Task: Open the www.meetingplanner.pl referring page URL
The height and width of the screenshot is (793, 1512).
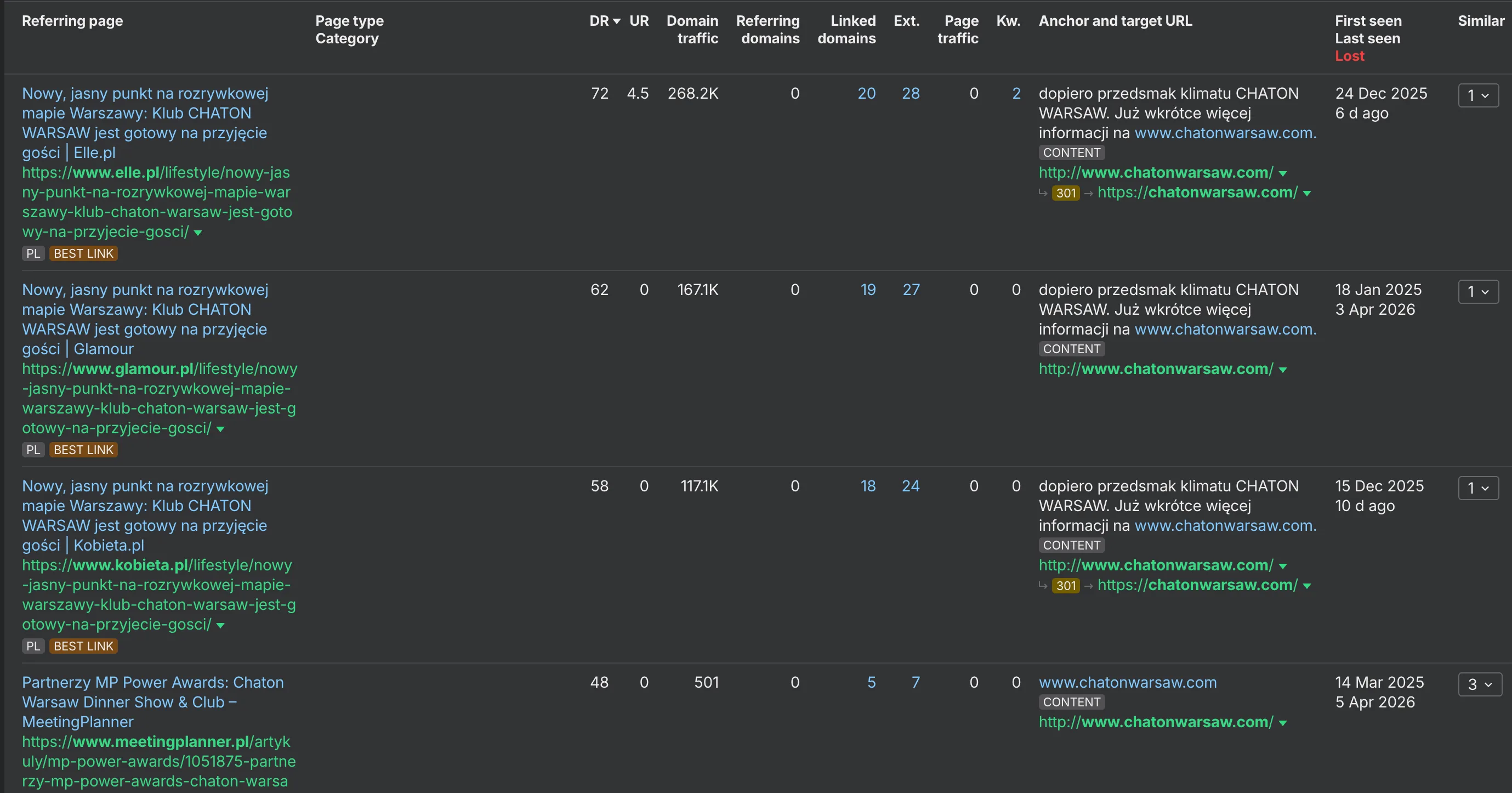Action: click(158, 761)
